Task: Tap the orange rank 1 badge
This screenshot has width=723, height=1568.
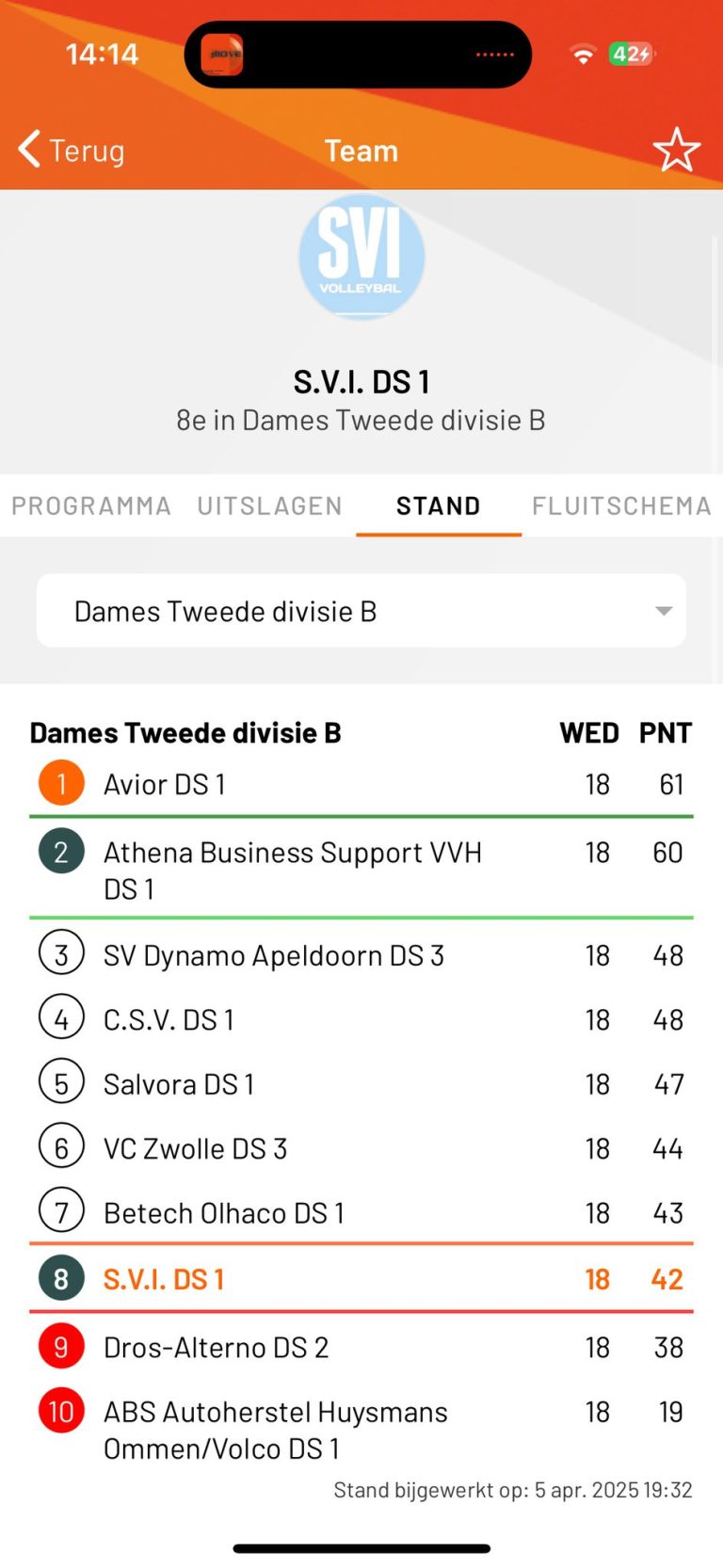Action: 61,783
